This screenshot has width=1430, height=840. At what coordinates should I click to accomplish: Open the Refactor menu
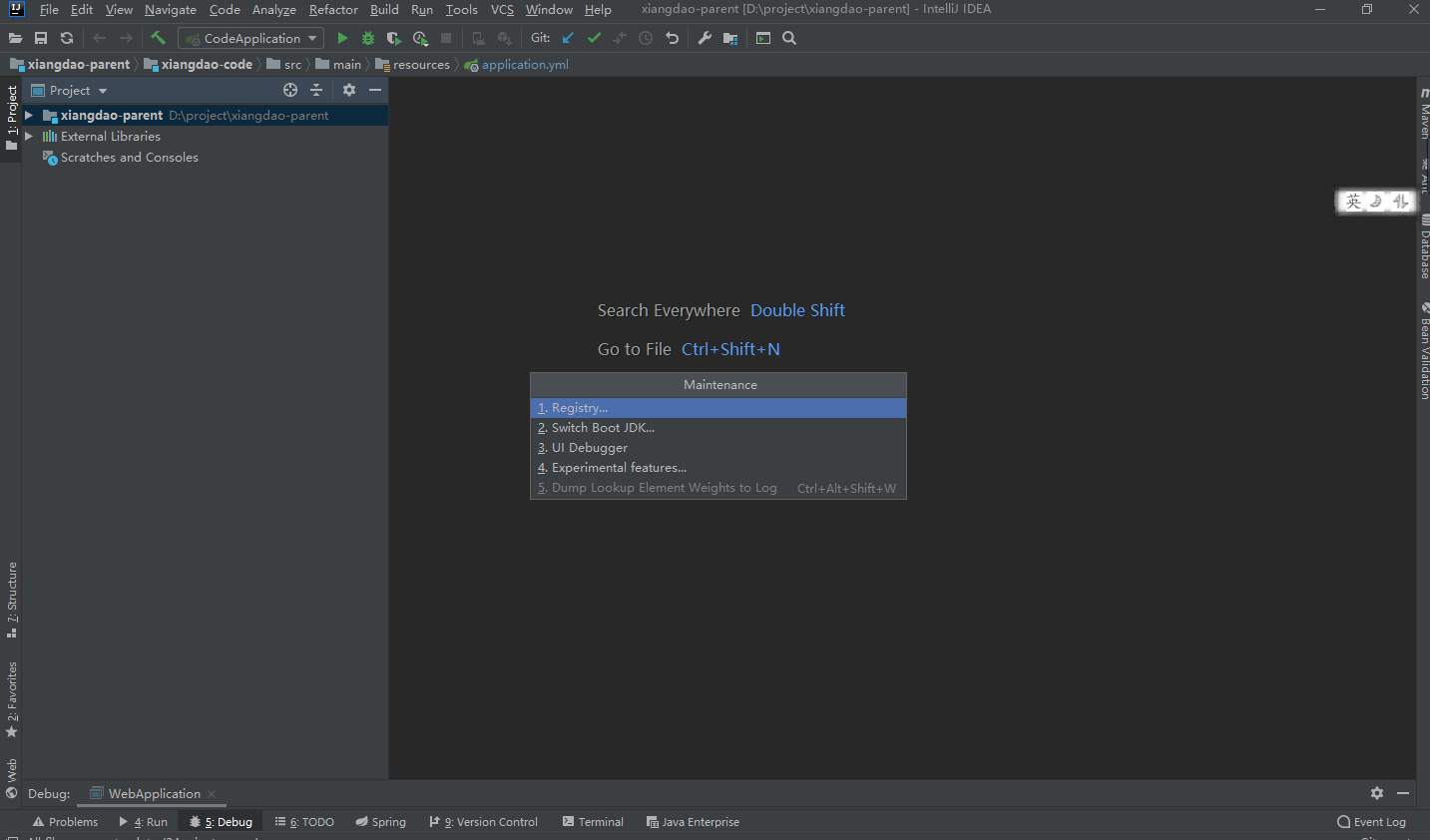333,10
